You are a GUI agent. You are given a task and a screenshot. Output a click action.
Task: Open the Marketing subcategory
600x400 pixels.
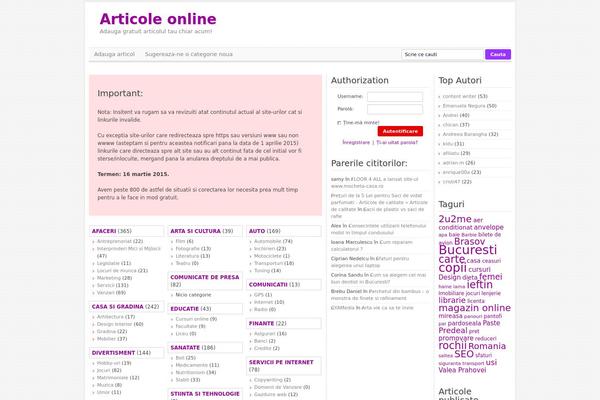tap(109, 278)
